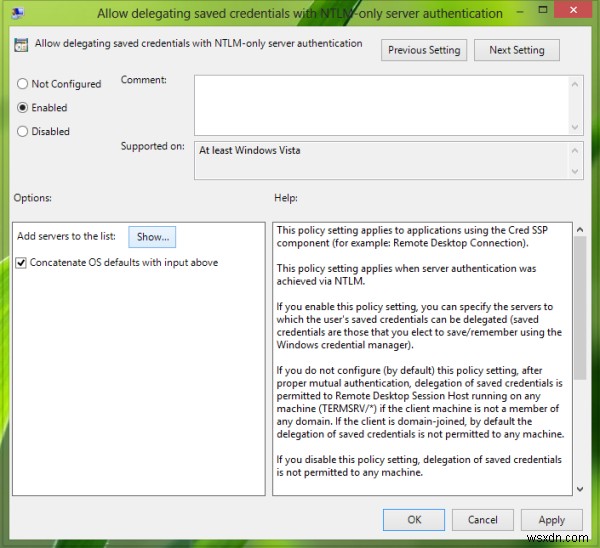
Task: Click the Comment box scroll up arrow
Action: (x=575, y=84)
